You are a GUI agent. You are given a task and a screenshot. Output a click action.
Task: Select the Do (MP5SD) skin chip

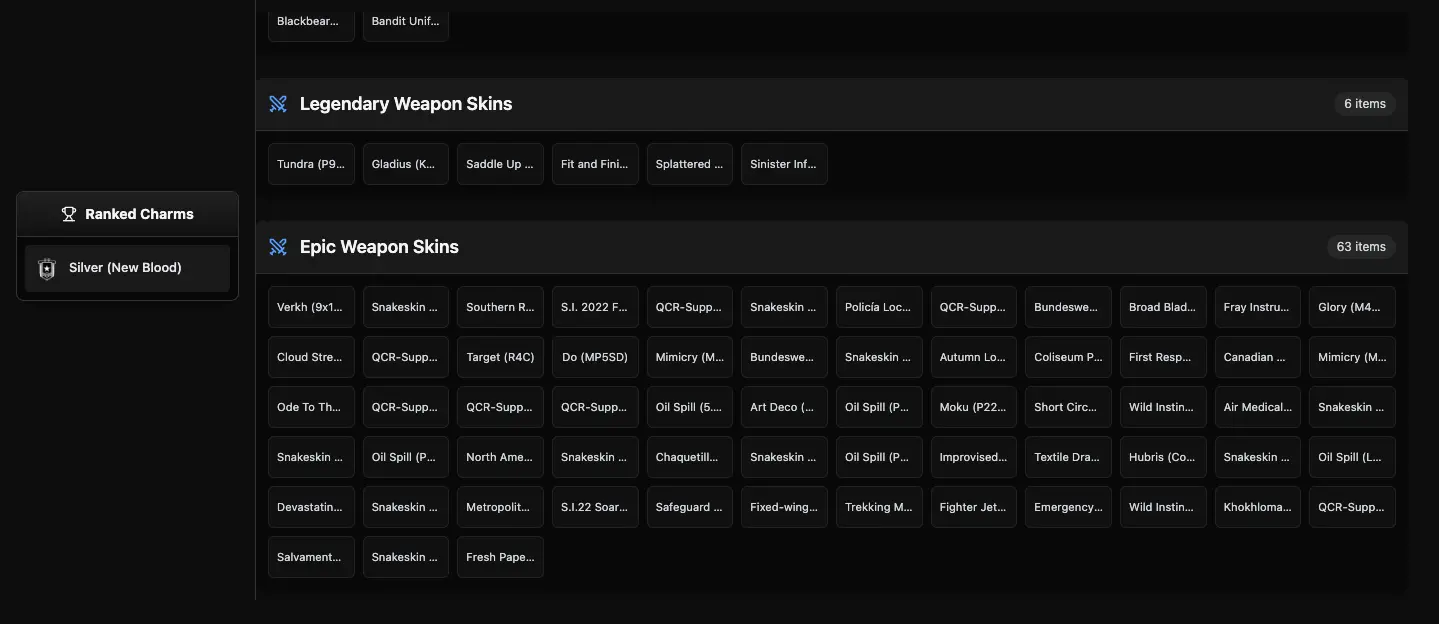click(x=595, y=357)
